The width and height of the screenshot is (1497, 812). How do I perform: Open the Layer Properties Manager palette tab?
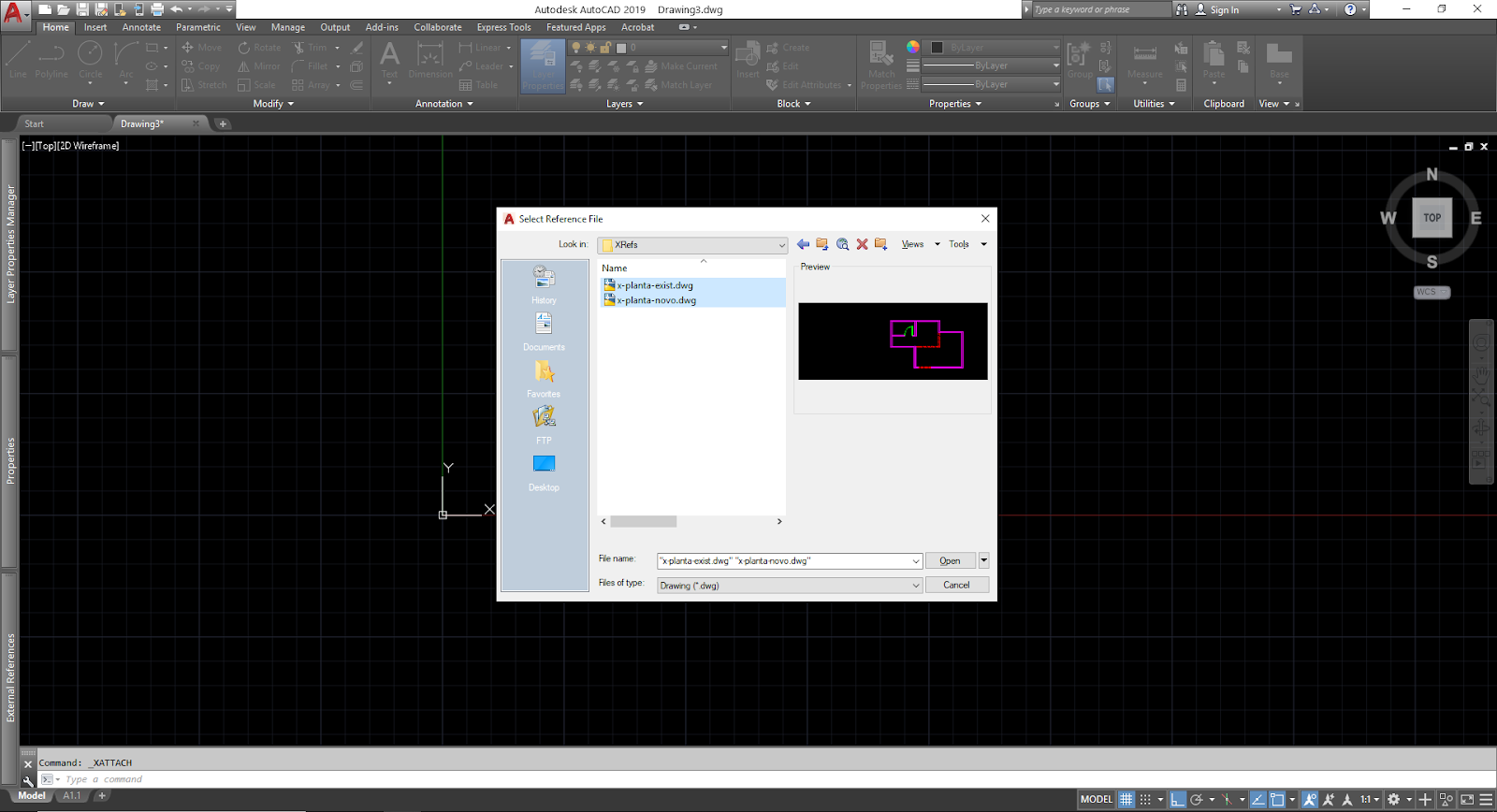coord(10,244)
